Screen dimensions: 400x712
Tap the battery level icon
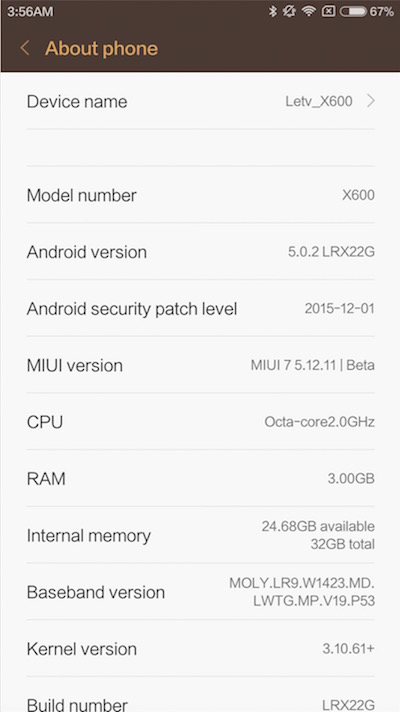(x=353, y=11)
